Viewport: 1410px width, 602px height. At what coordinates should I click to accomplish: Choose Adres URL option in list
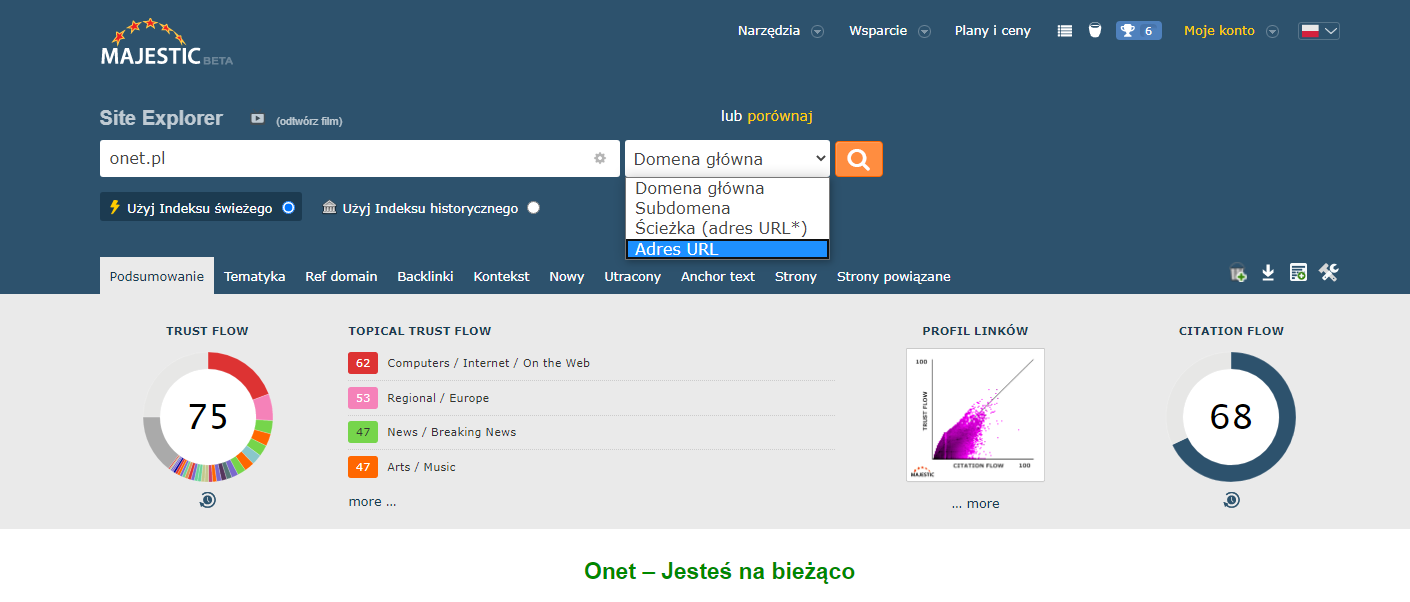(727, 249)
